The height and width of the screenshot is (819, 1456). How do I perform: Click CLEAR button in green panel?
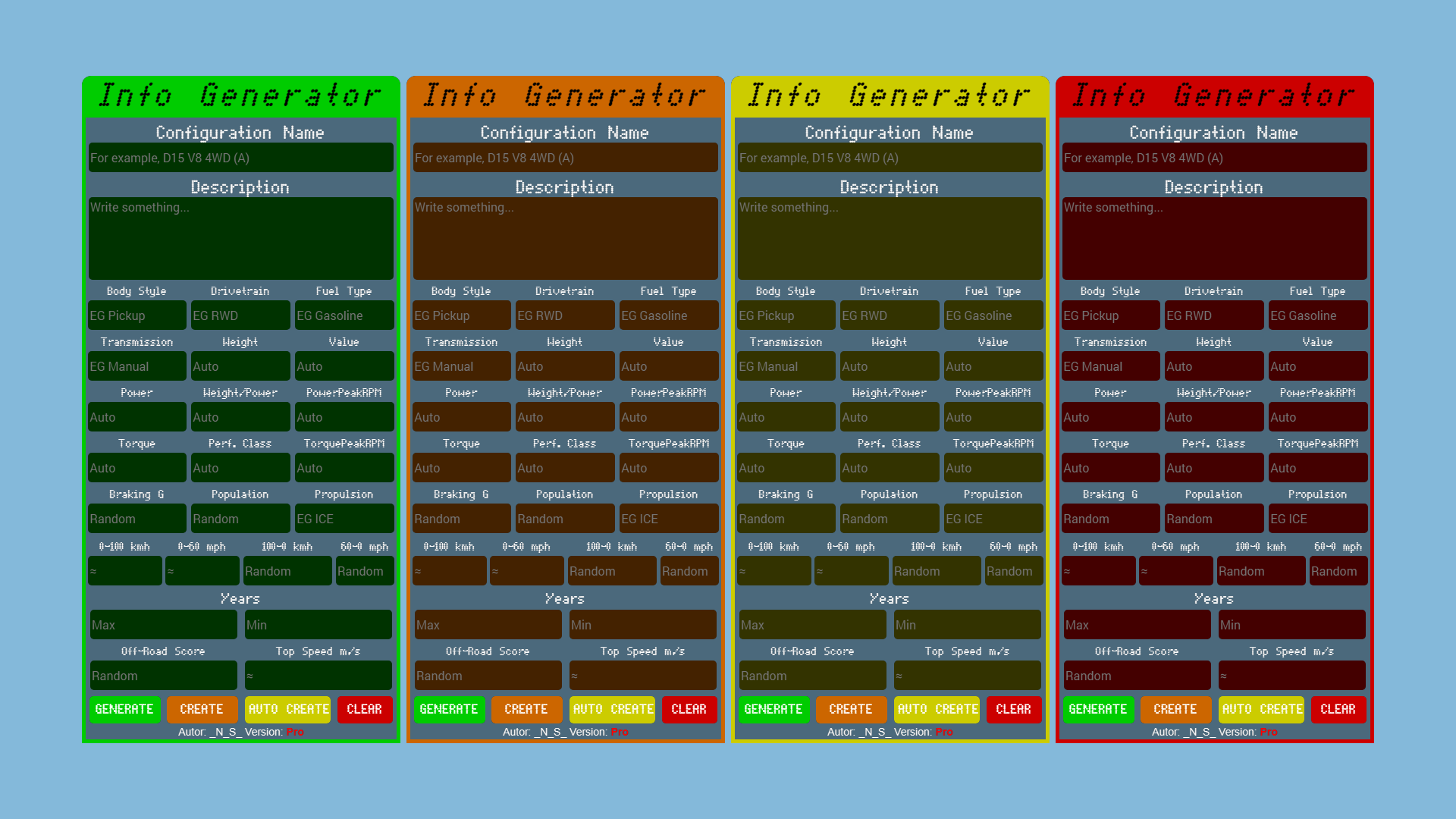click(365, 709)
